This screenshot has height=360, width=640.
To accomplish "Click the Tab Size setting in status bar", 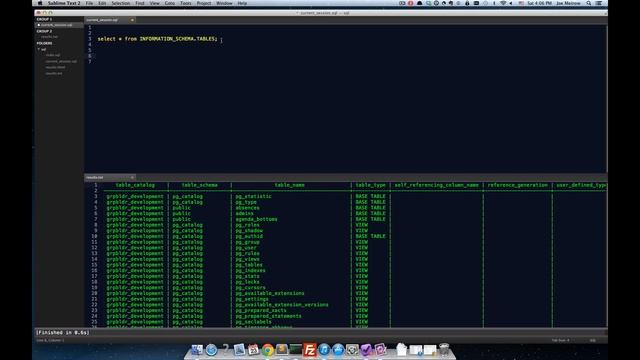I will 560,340.
